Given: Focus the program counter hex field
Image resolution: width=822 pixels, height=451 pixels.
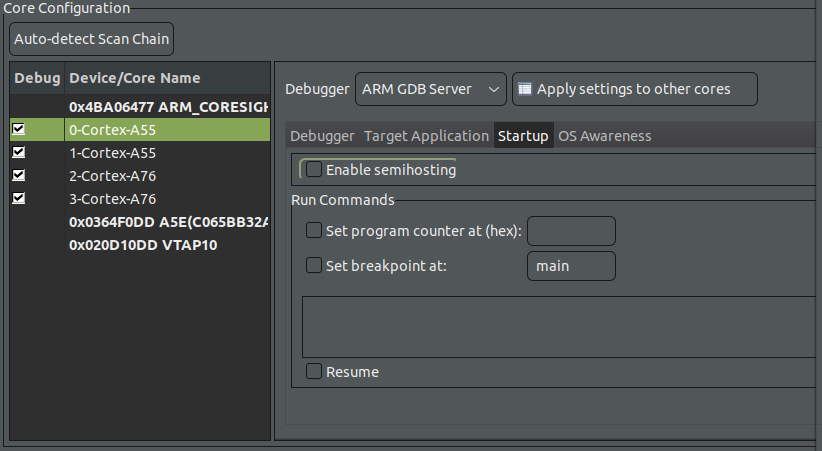Looking at the screenshot, I should click(571, 231).
